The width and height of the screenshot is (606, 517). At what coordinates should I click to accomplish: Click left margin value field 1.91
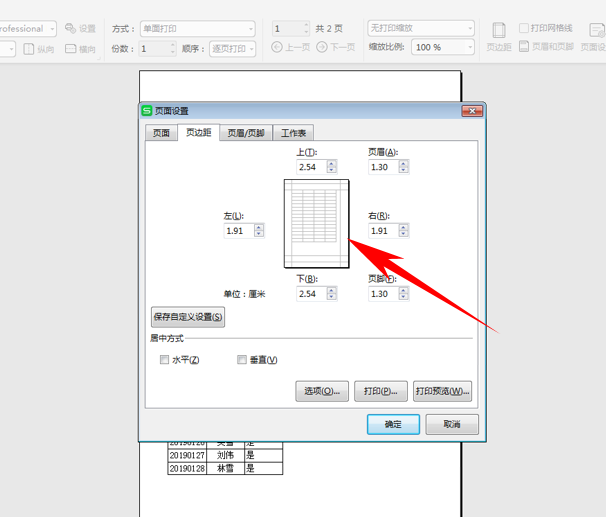(x=239, y=231)
